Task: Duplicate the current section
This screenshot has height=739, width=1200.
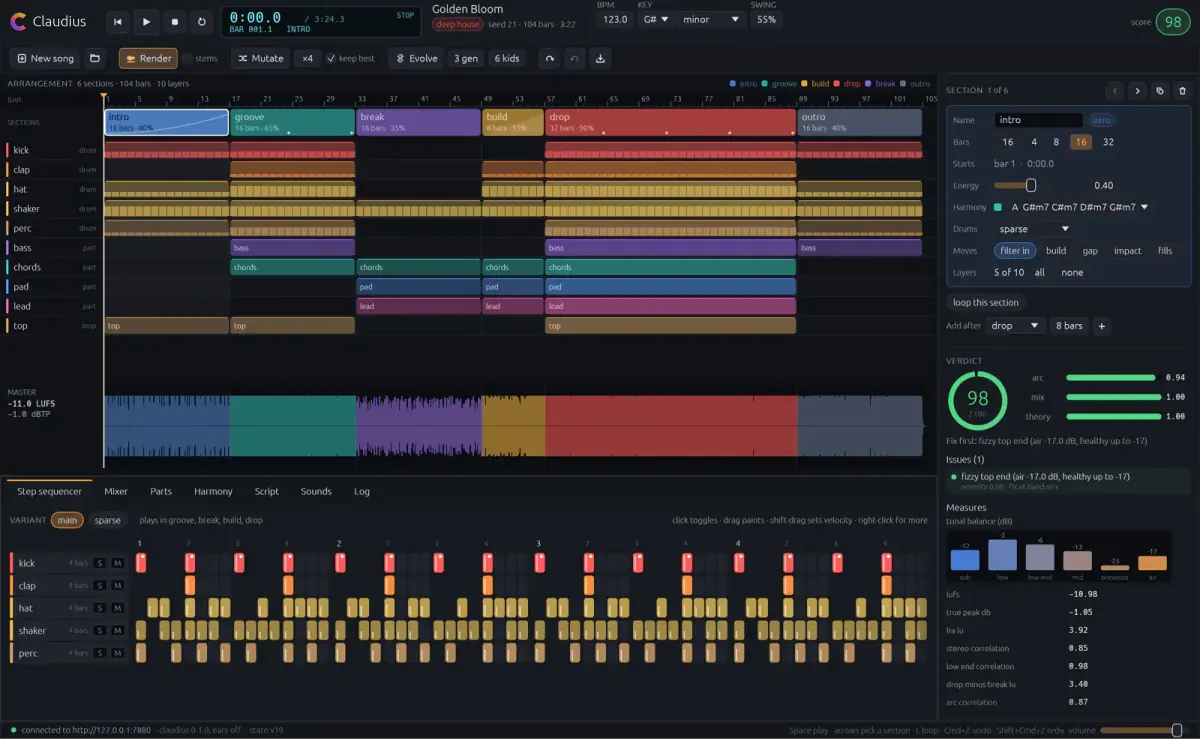Action: tap(1160, 90)
